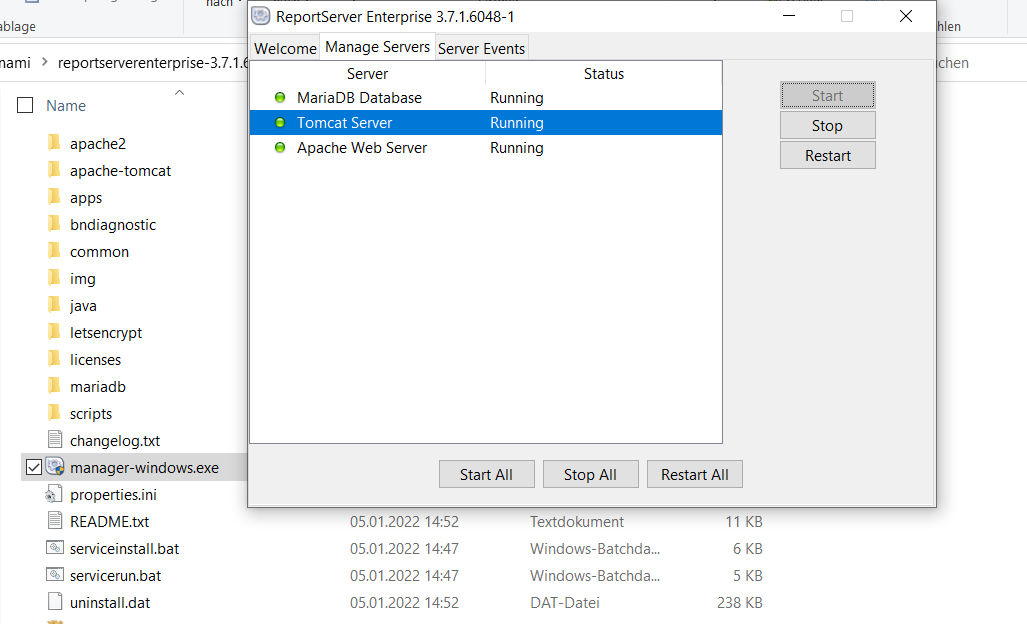Click MariaDB Database green status indicator
Image resolution: width=1027 pixels, height=624 pixels.
pos(280,98)
